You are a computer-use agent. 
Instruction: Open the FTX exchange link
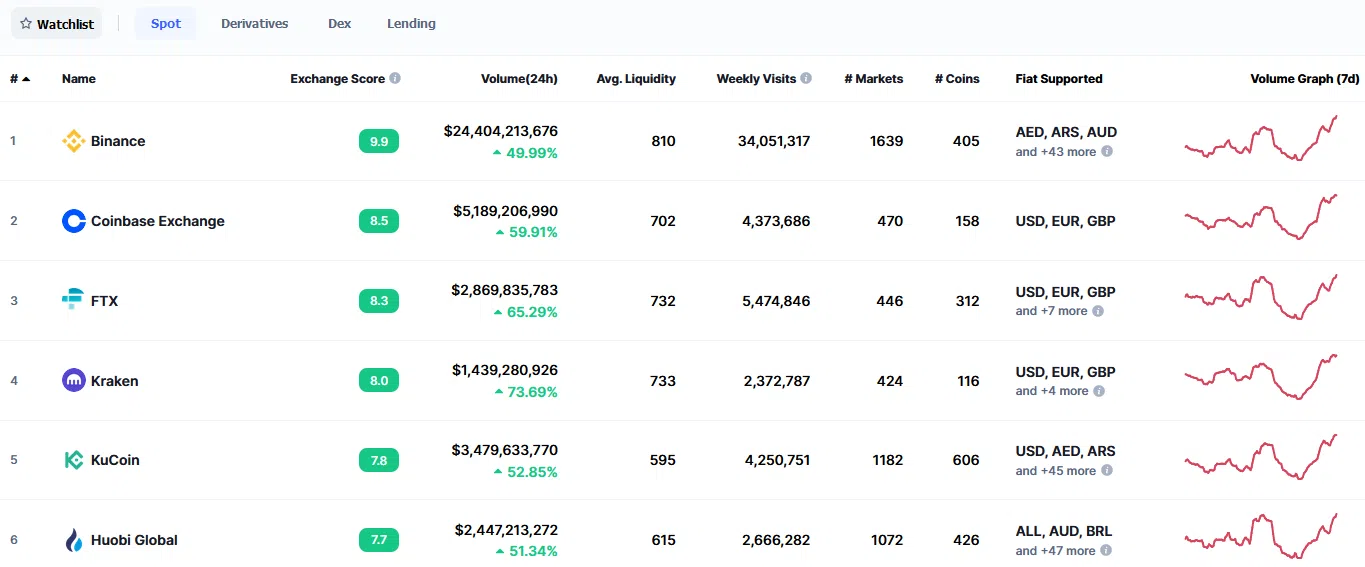[x=104, y=300]
